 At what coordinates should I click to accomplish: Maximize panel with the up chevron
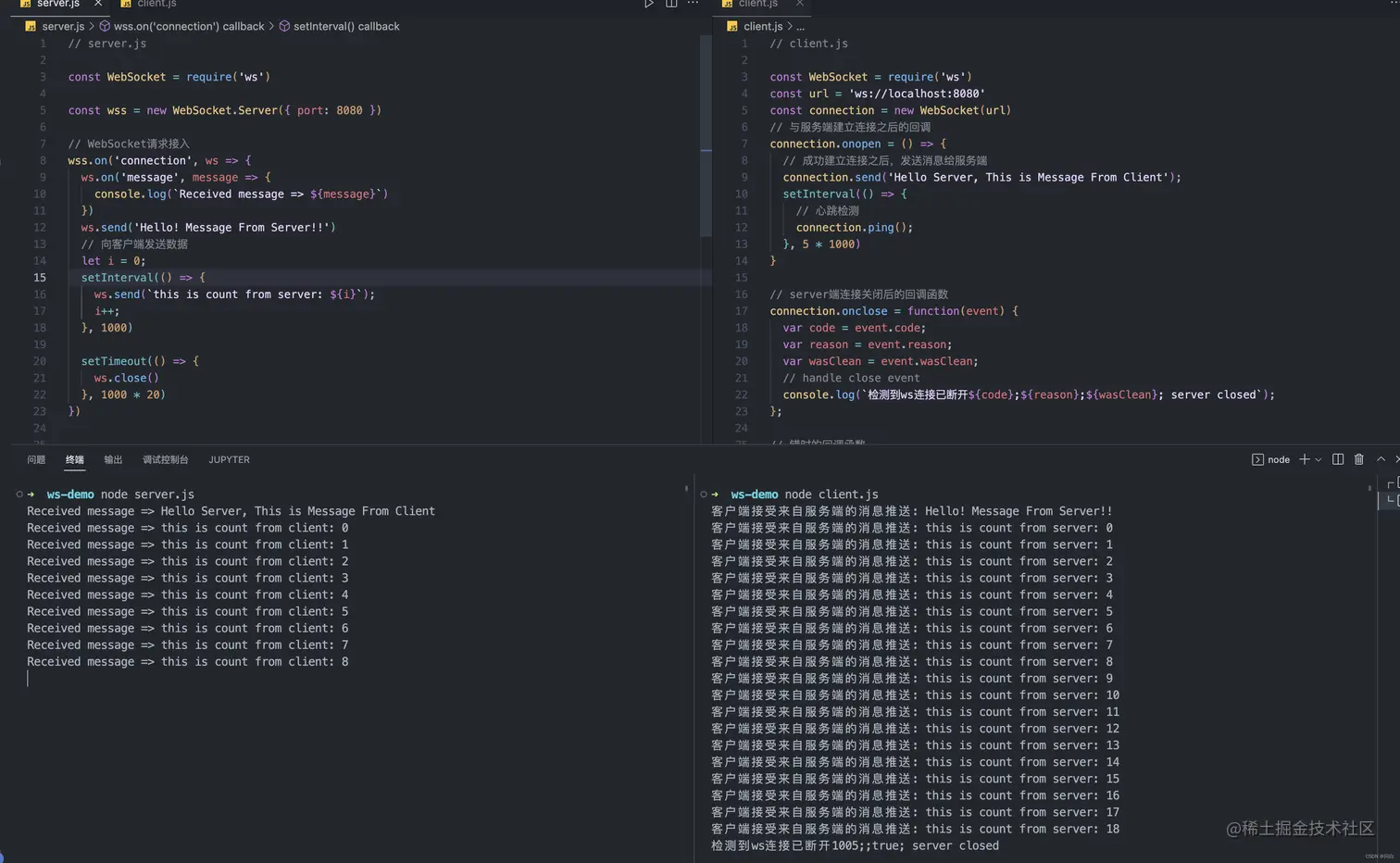(1381, 459)
